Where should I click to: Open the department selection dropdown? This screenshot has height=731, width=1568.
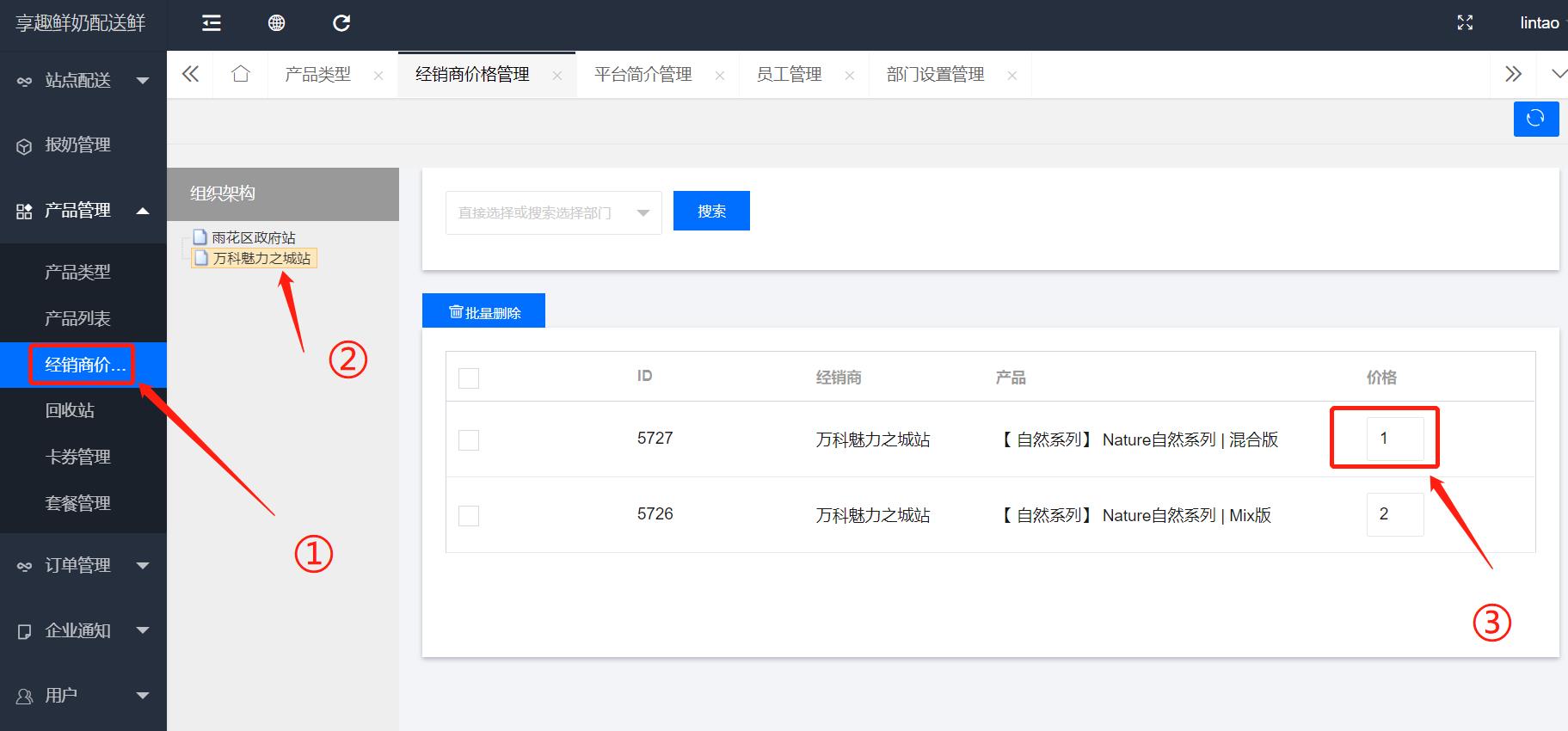click(553, 212)
